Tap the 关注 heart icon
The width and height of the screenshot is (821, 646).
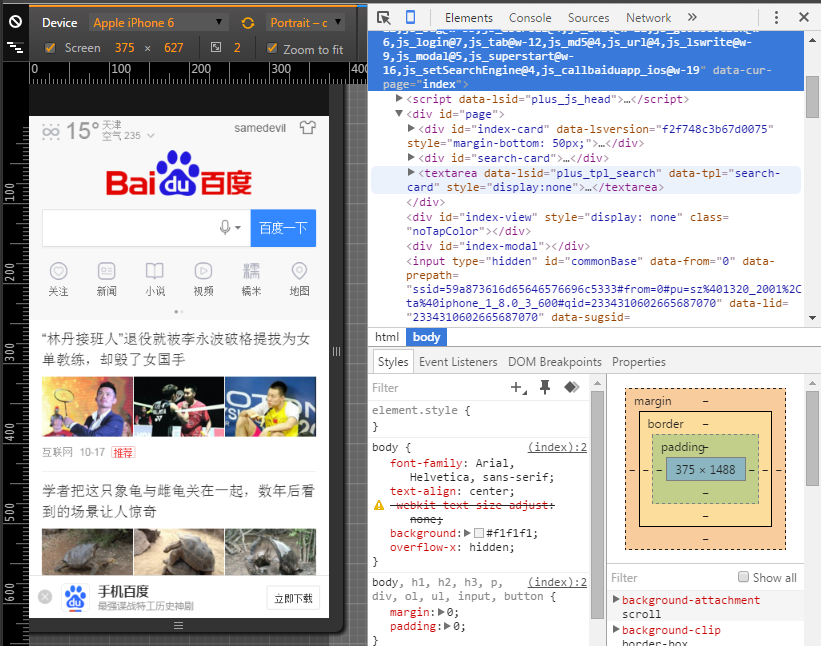pos(58,271)
